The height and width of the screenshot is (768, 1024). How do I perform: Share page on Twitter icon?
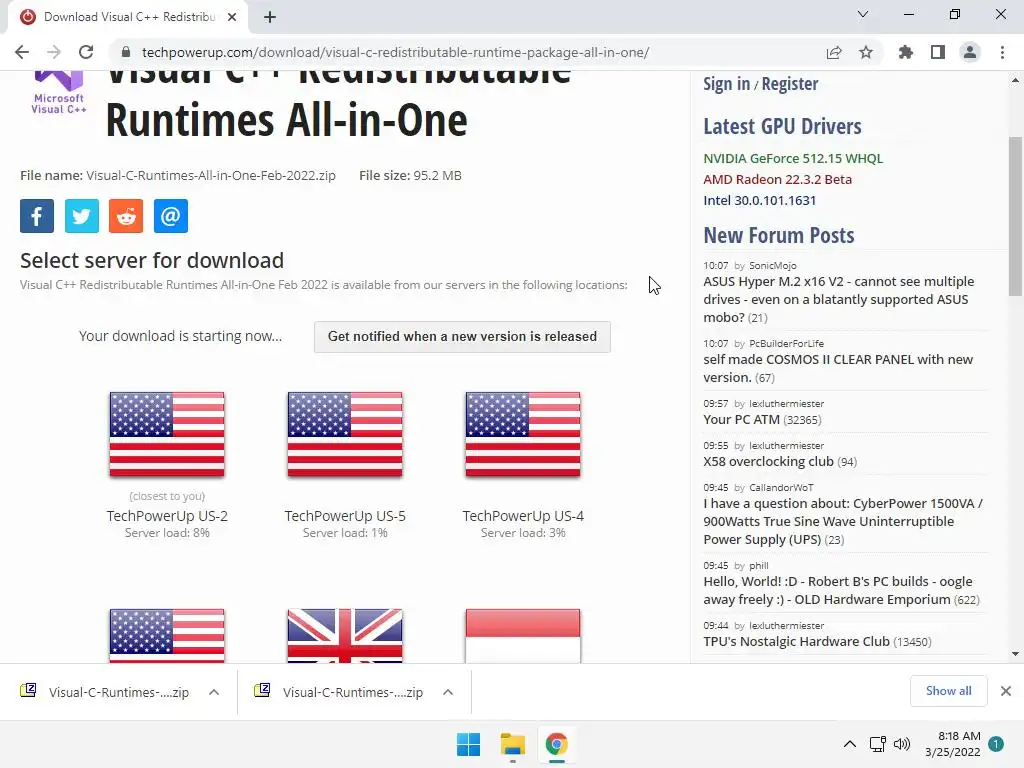pos(82,216)
